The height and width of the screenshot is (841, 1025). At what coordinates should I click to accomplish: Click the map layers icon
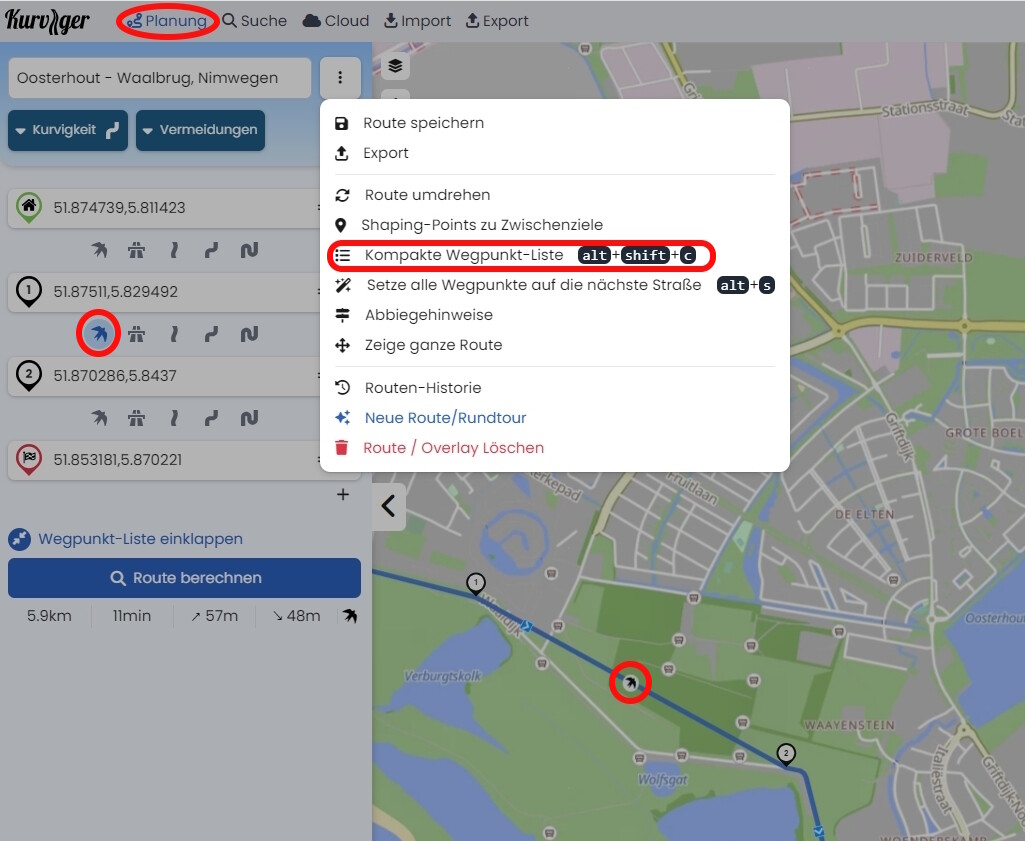tap(395, 66)
